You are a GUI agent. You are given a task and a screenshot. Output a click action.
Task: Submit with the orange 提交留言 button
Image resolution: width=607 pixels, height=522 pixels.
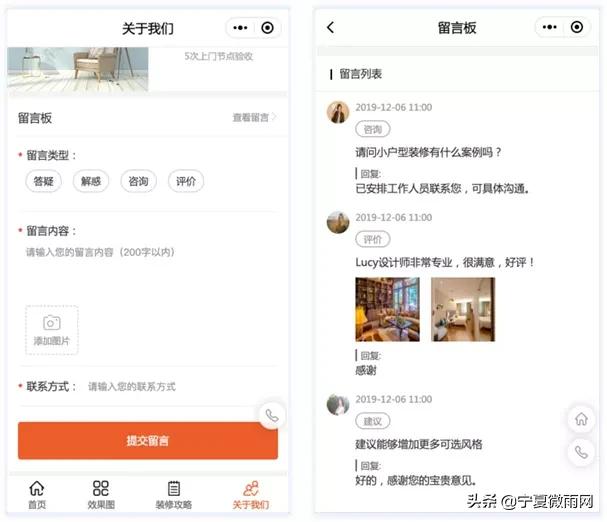coord(148,441)
